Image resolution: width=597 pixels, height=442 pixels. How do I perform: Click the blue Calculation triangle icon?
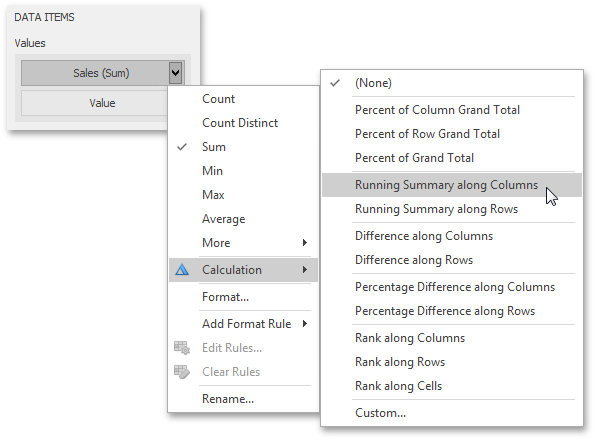pyautogui.click(x=182, y=270)
